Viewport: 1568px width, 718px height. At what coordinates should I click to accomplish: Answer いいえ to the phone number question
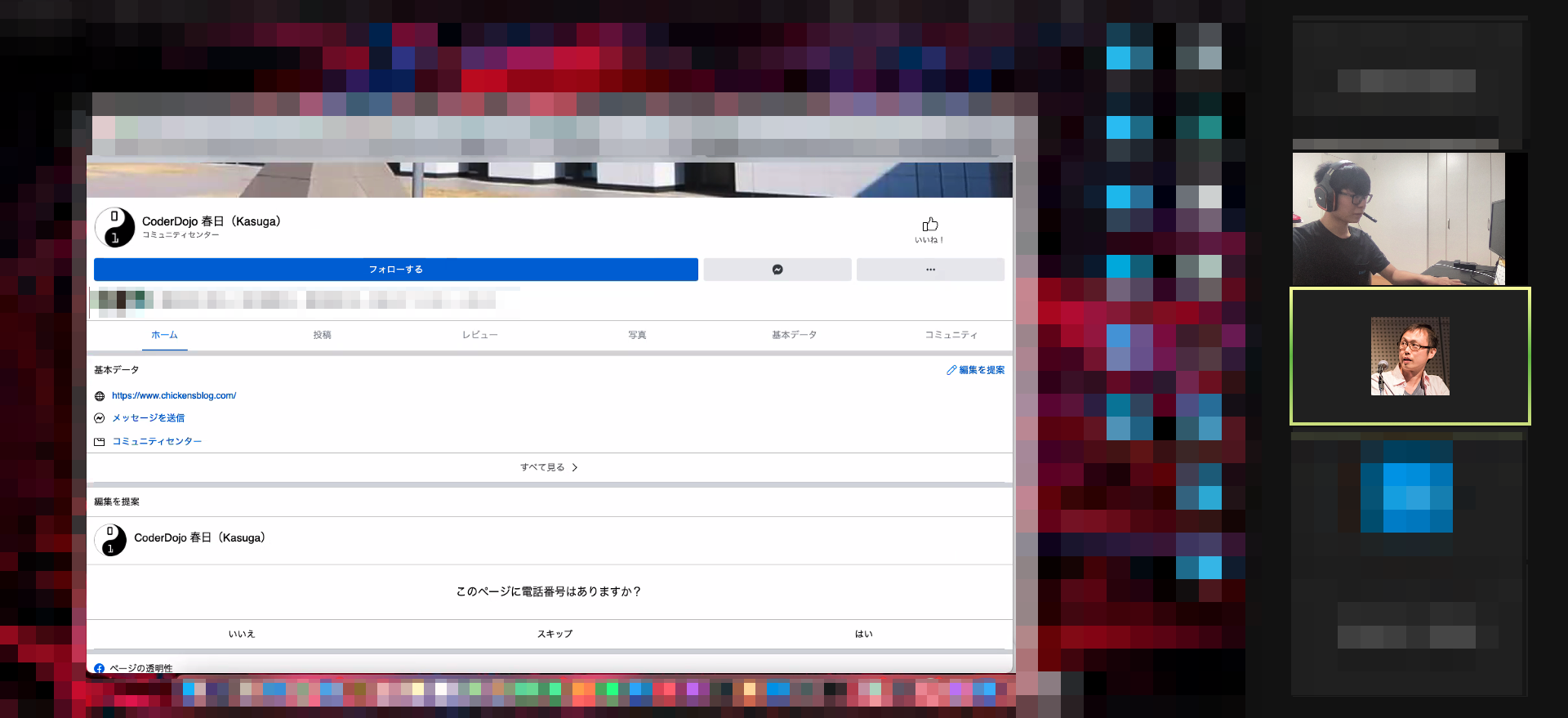coord(242,634)
